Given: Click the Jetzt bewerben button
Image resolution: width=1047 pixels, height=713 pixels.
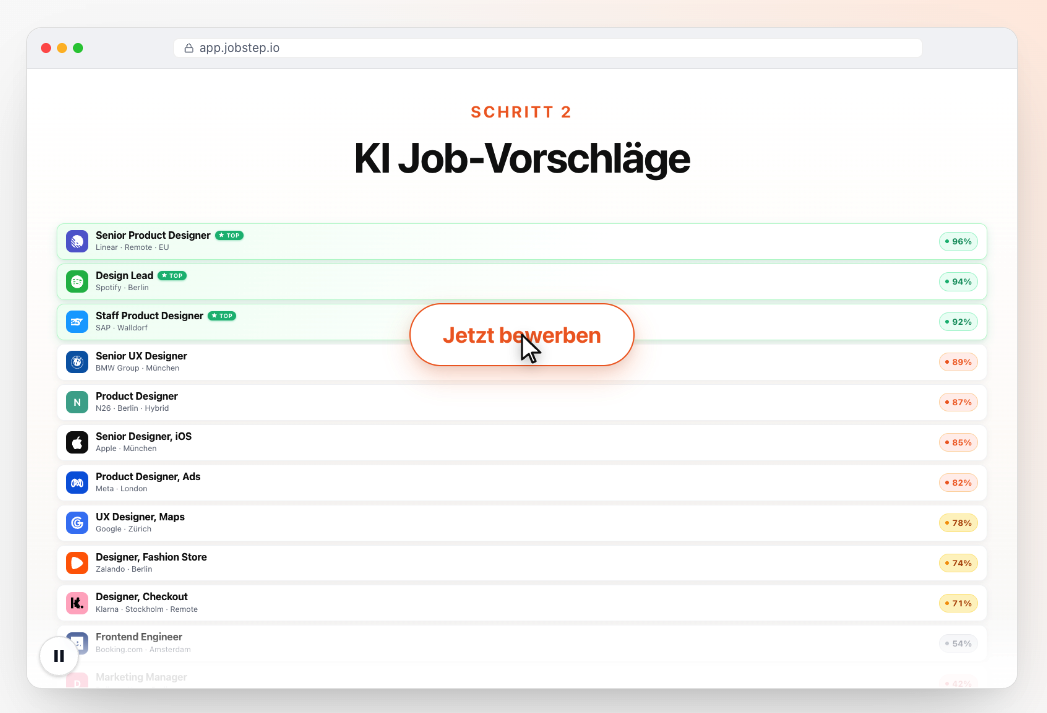Looking at the screenshot, I should click(521, 334).
